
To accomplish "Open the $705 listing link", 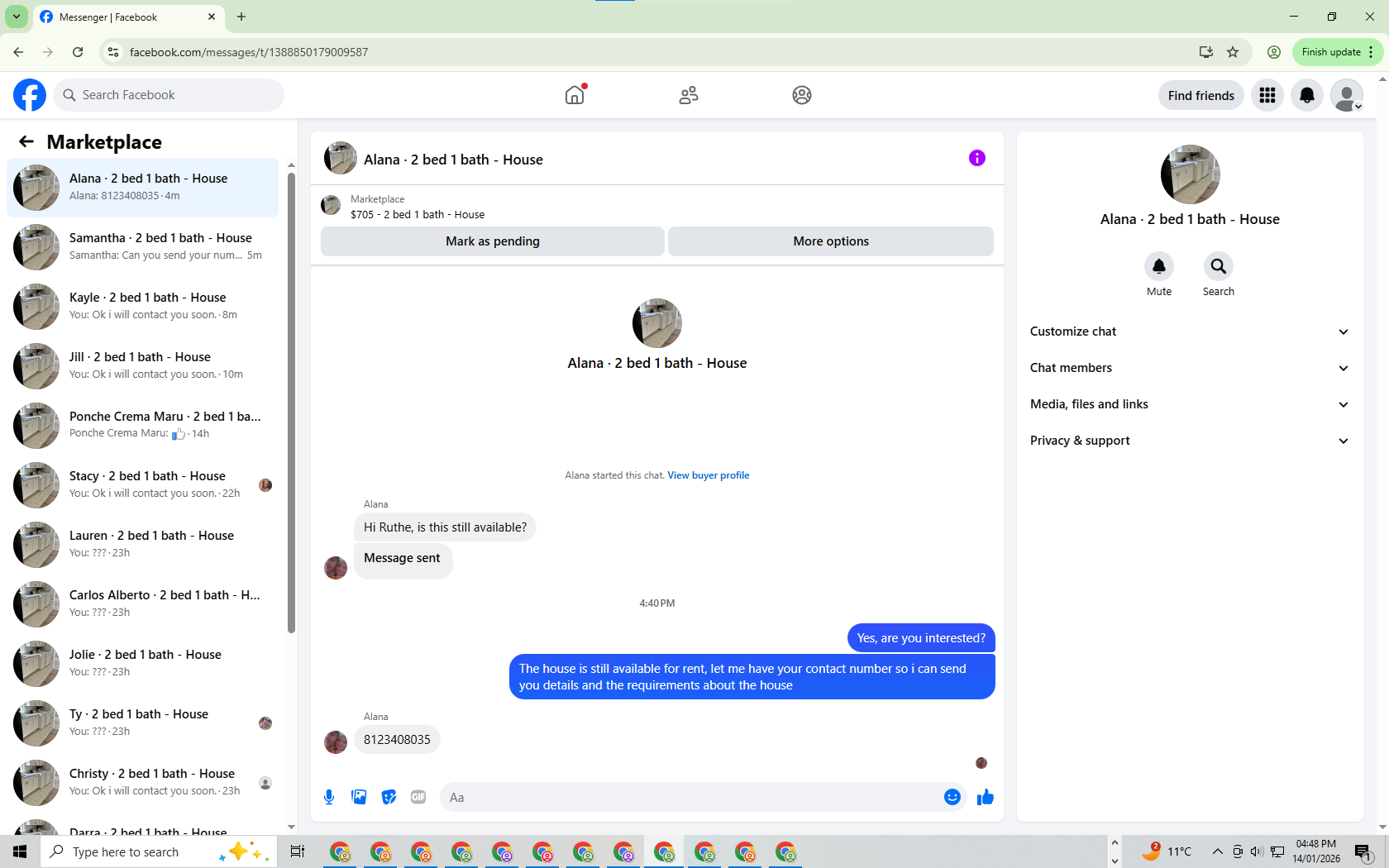I will [418, 214].
